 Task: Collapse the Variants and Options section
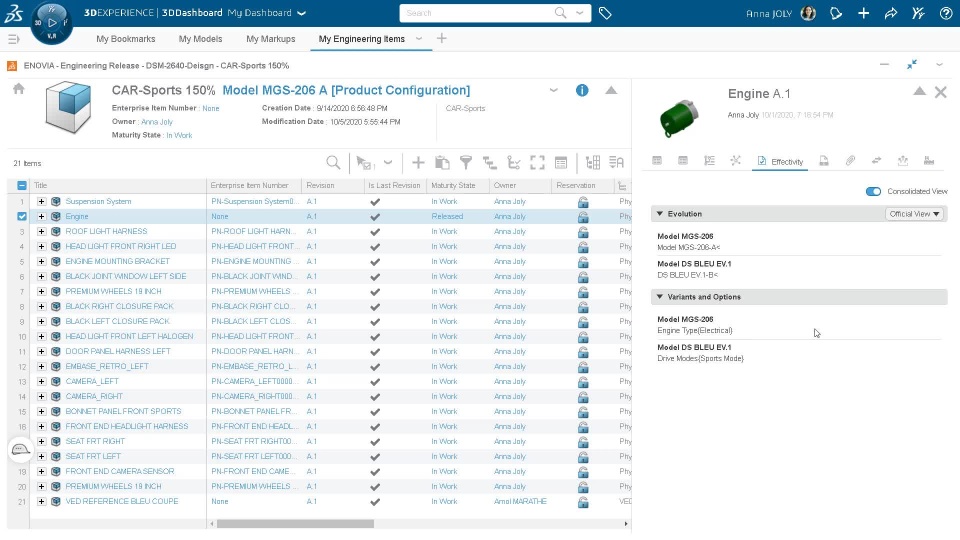tap(659, 297)
